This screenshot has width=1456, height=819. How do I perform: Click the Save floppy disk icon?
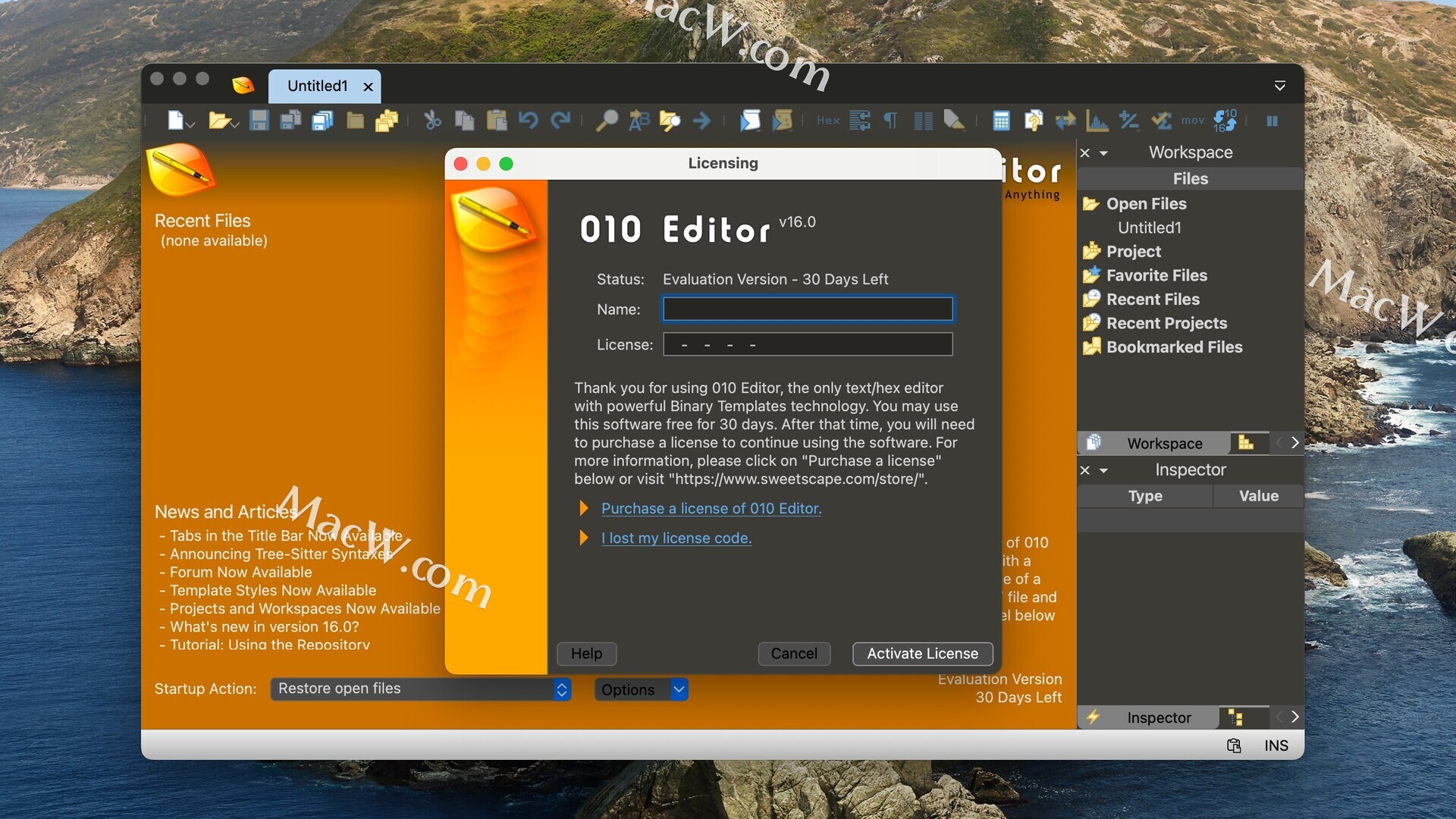tap(259, 121)
